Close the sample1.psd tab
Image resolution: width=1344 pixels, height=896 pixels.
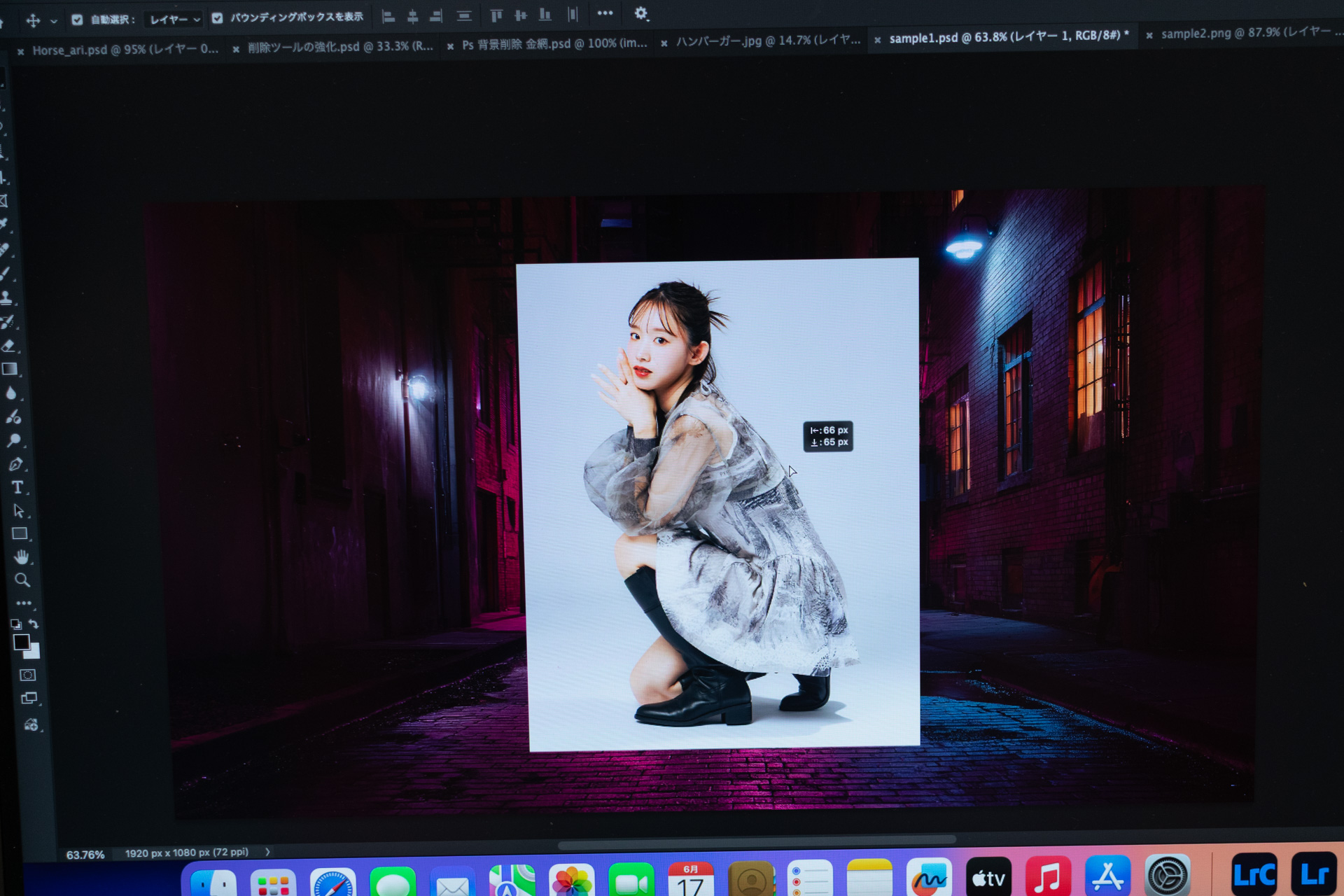tap(877, 40)
